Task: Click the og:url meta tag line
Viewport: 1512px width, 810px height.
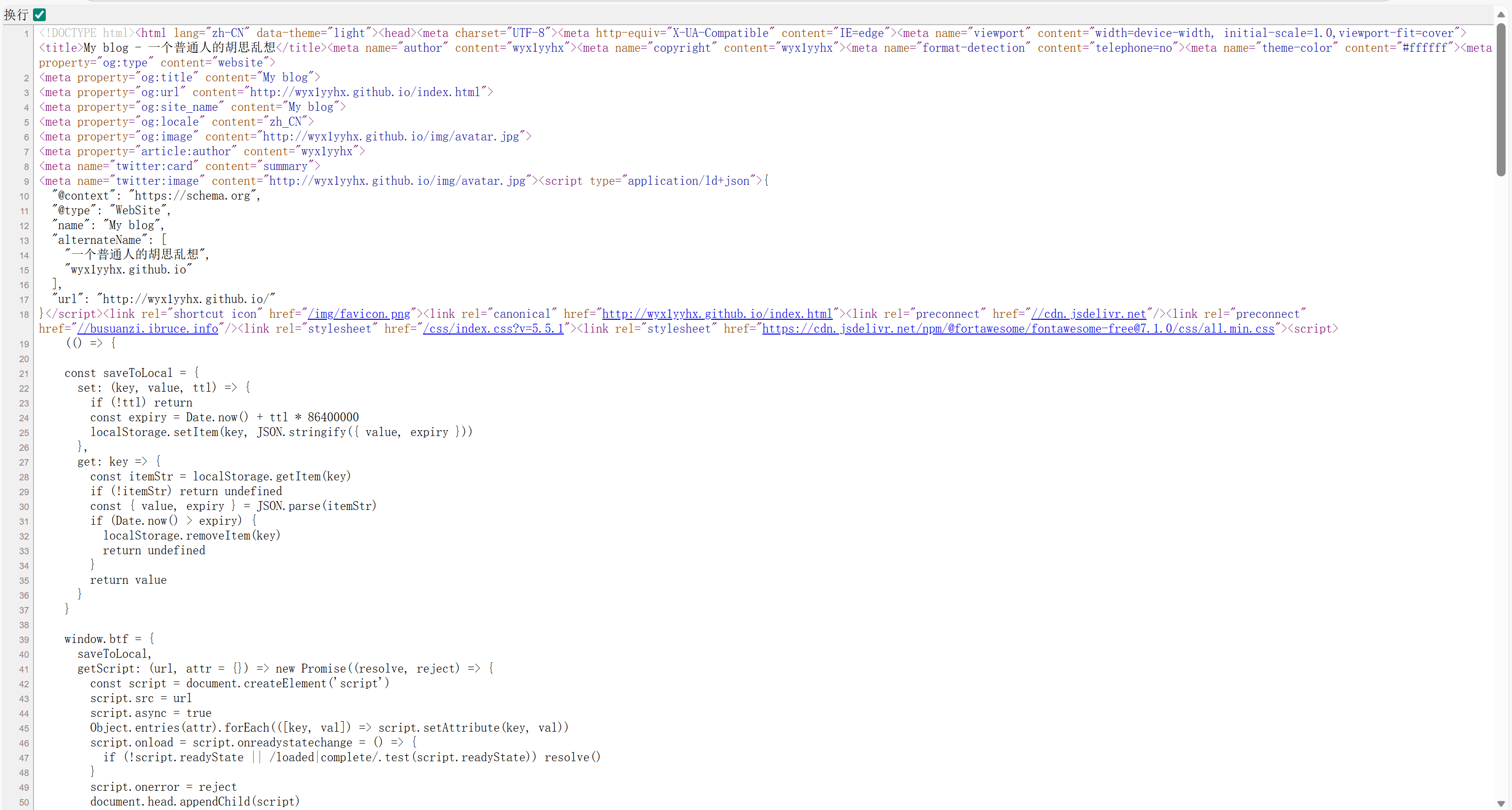Action: 266,92
